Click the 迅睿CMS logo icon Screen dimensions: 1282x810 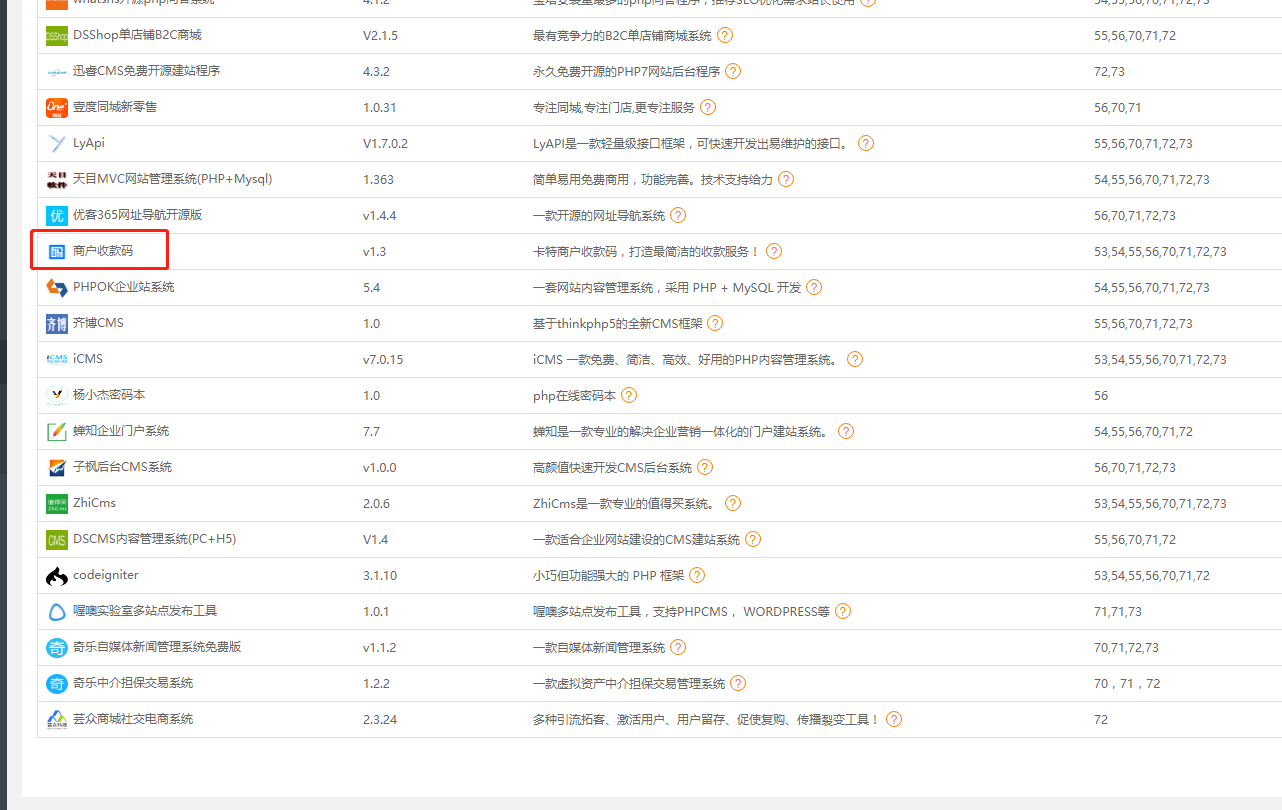coord(57,72)
